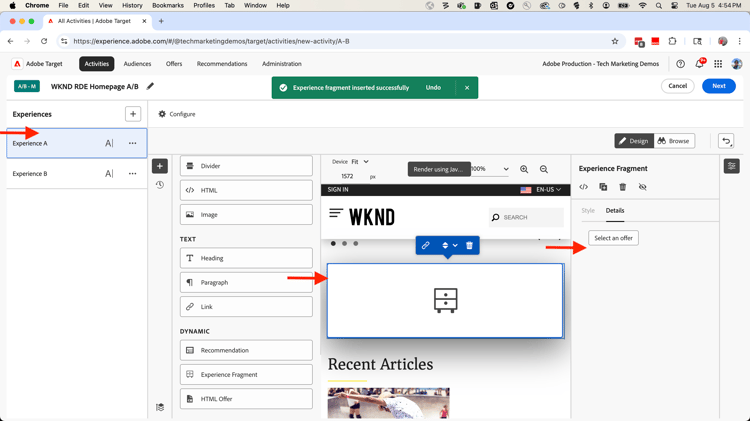Go to Activities tab
Image resolution: width=750 pixels, height=421 pixels.
point(97,64)
